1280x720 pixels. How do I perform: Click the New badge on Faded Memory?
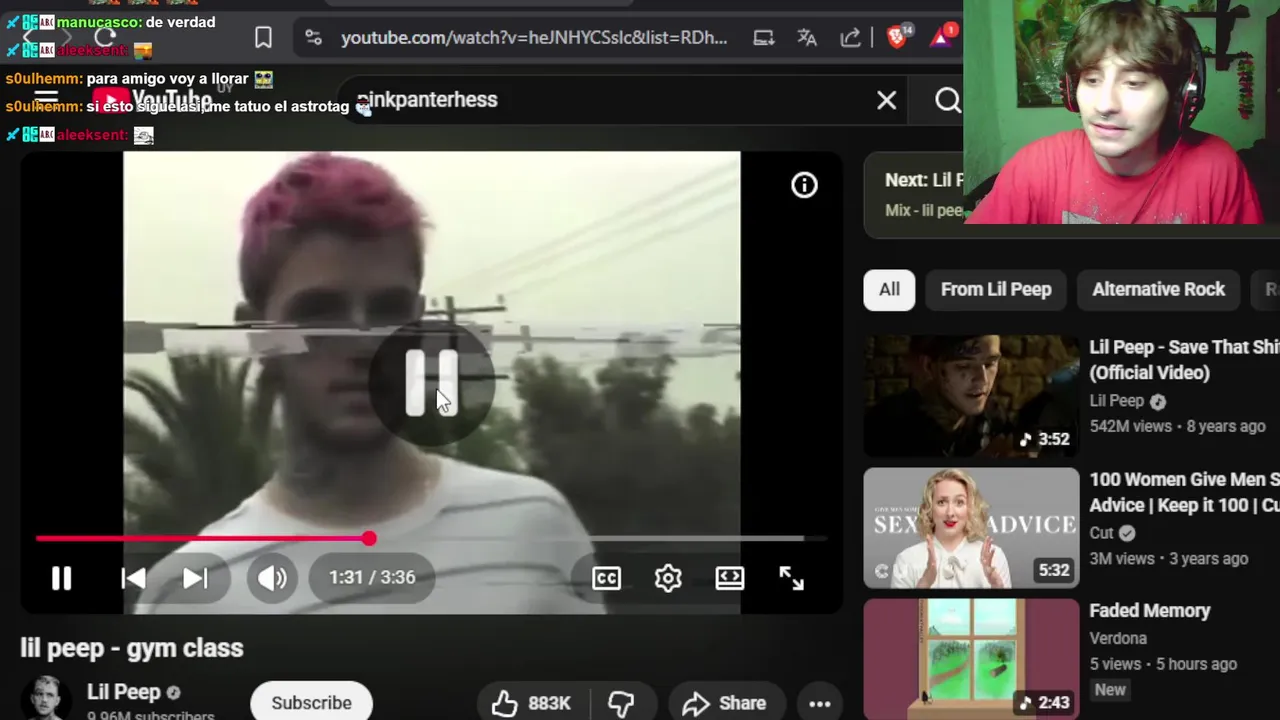1110,690
